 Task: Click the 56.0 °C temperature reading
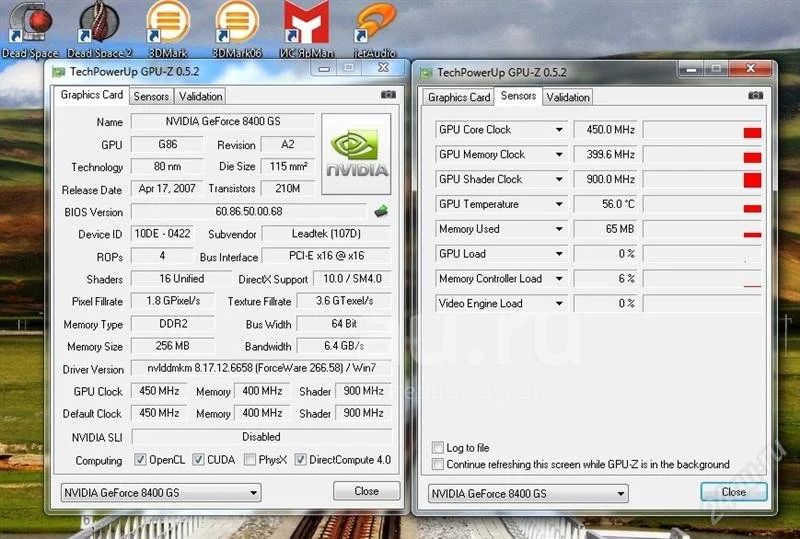pos(606,204)
